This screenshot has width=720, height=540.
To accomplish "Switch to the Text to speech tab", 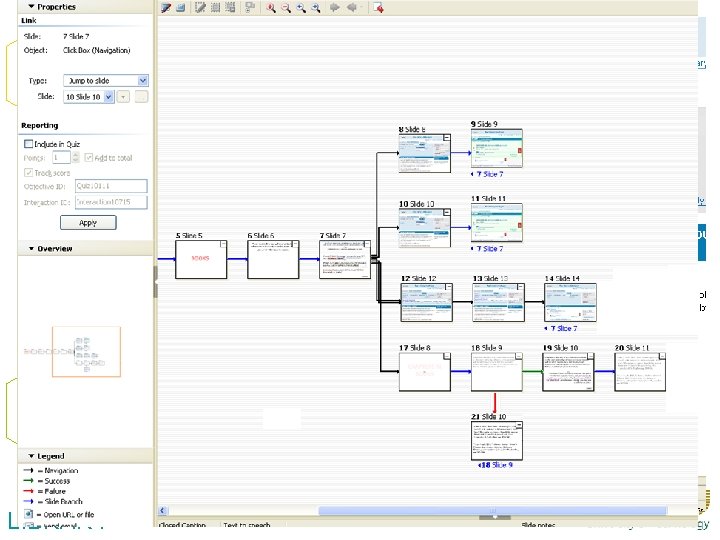I will pyautogui.click(x=247, y=525).
